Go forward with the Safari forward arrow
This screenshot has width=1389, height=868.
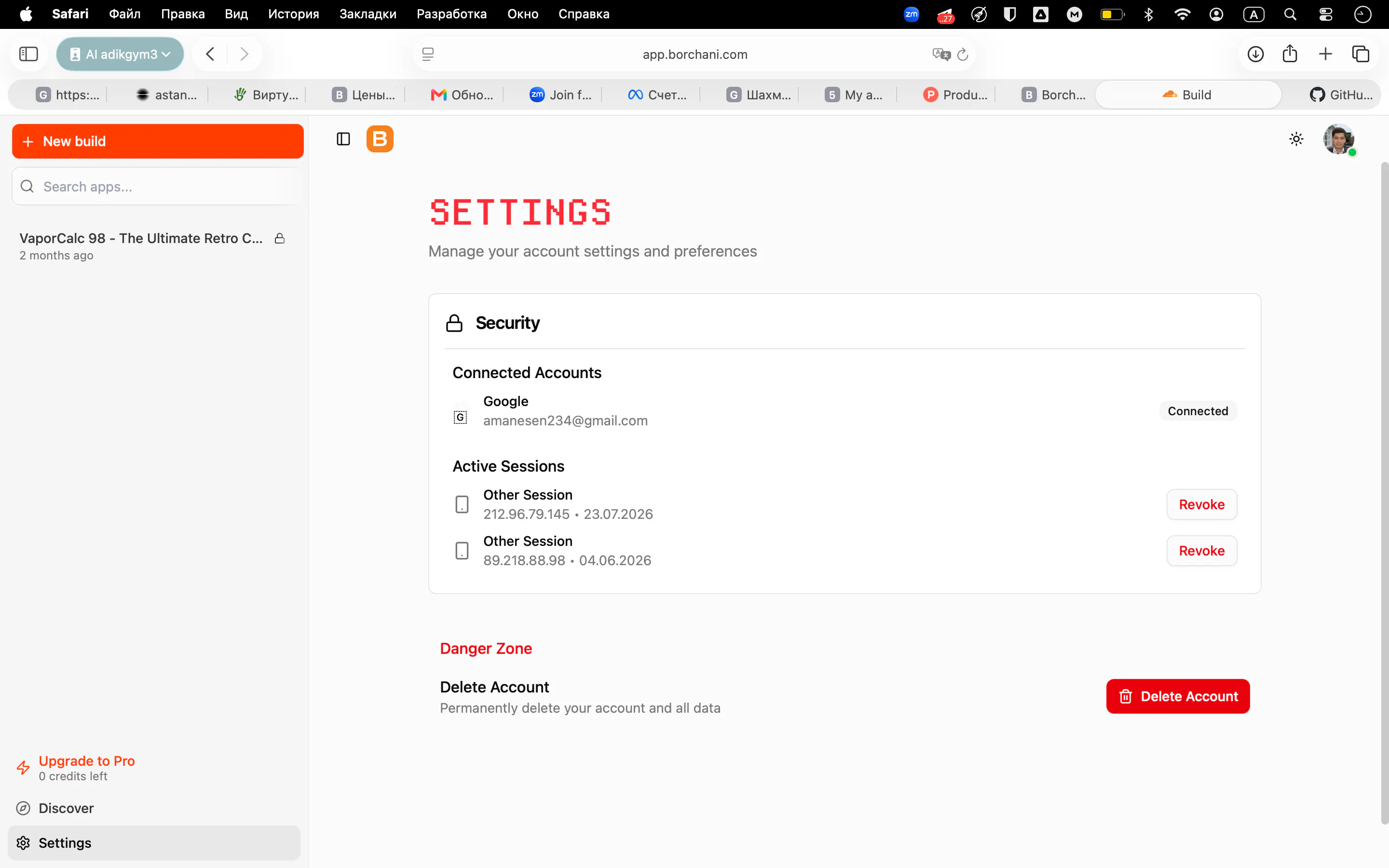244,54
